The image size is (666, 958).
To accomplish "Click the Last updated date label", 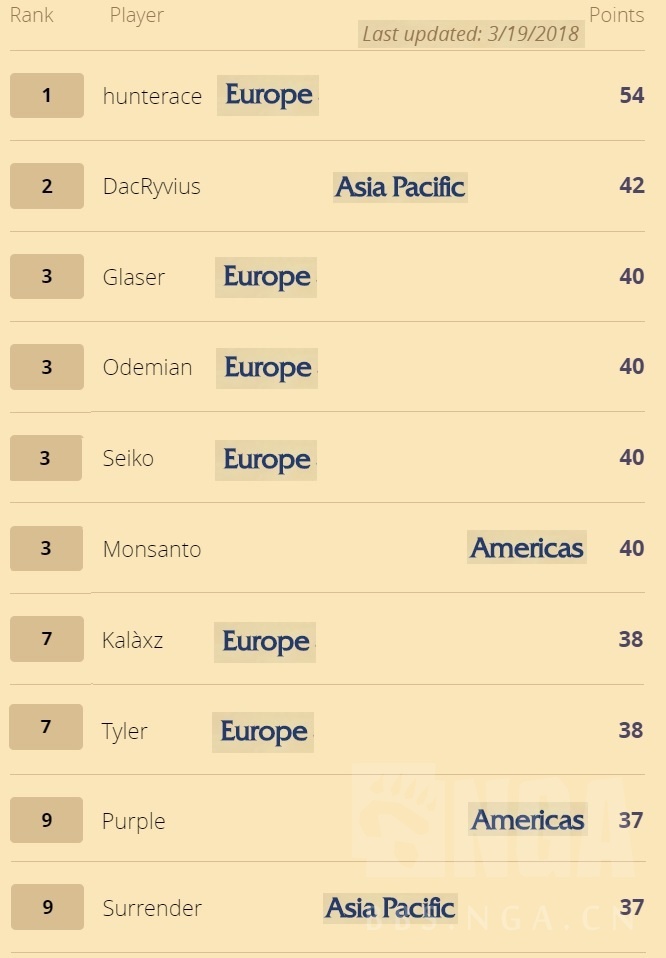I will pyautogui.click(x=471, y=34).
